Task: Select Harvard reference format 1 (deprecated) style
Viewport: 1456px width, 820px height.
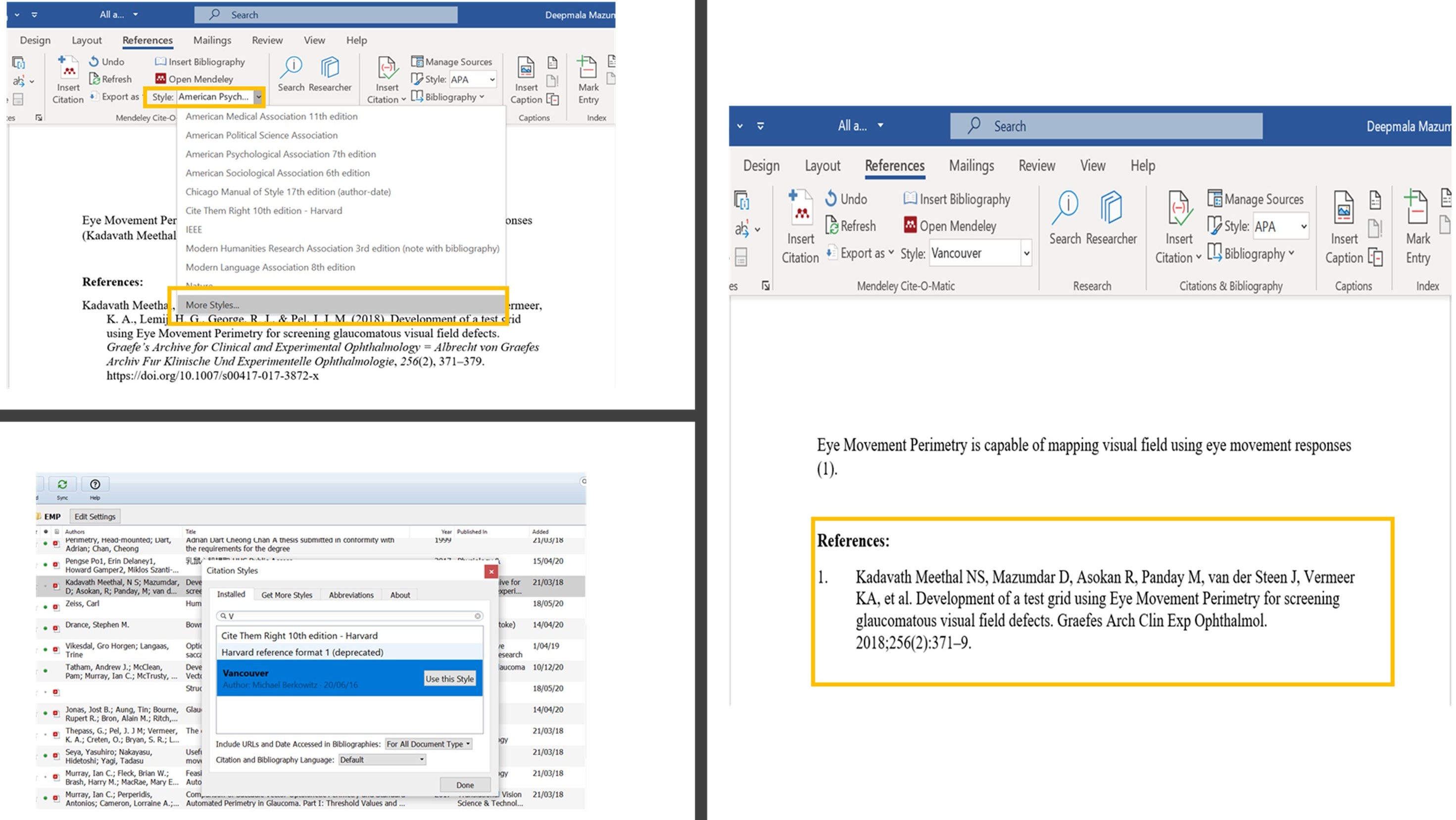Action: coord(350,652)
